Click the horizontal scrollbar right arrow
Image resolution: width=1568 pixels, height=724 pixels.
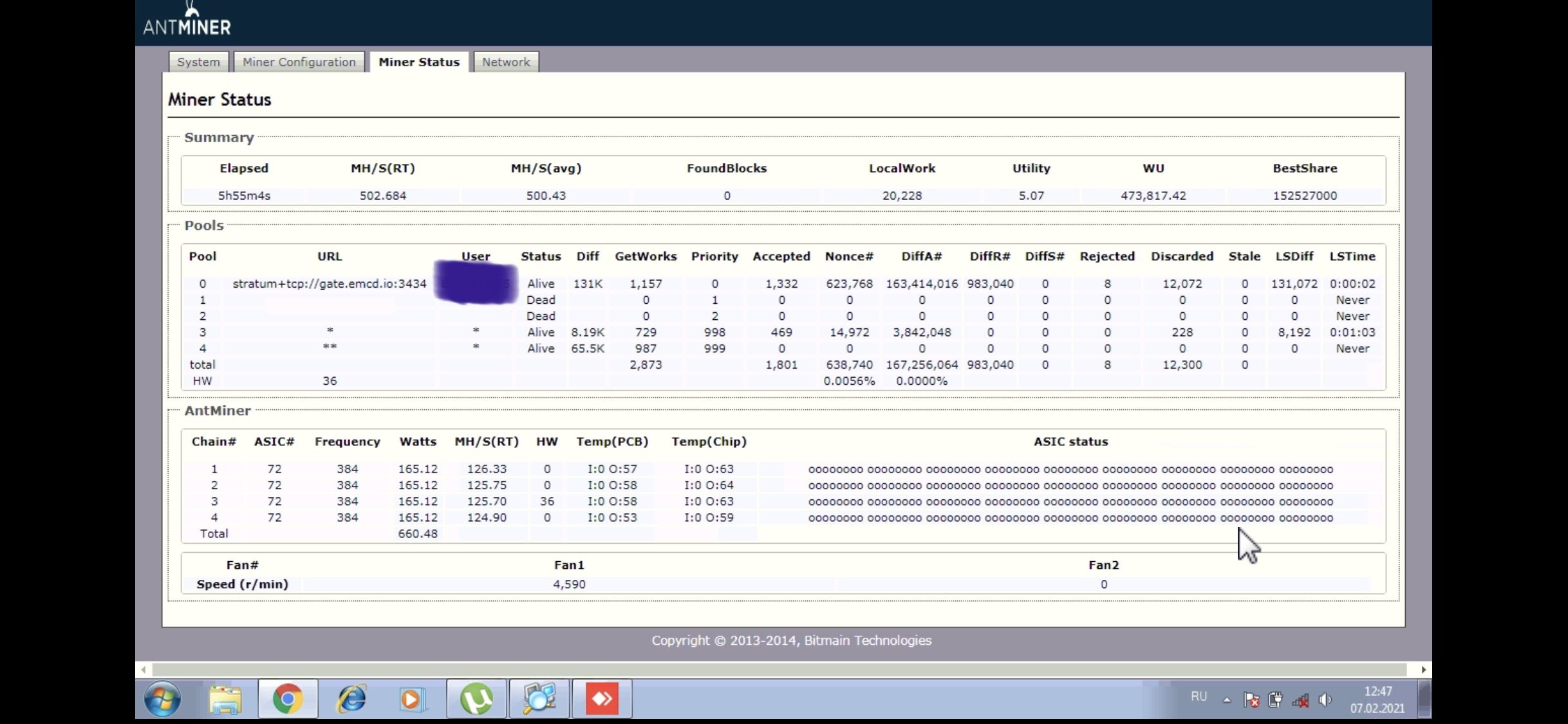tap(1424, 669)
